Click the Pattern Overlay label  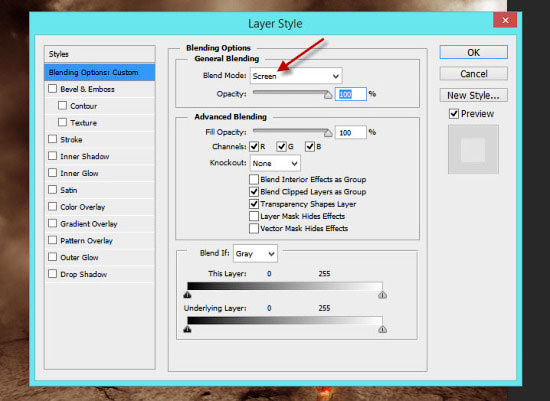click(86, 240)
